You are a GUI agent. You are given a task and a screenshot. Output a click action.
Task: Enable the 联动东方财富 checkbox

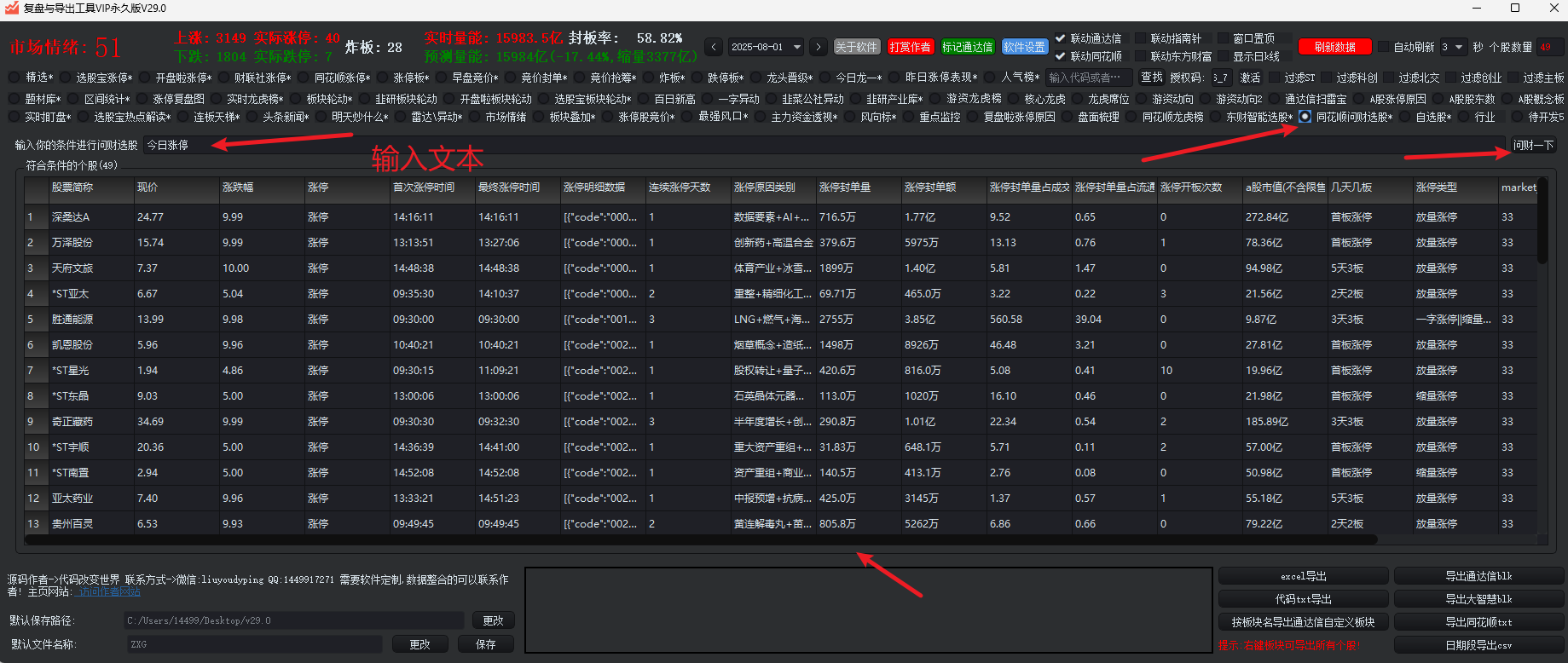pos(1140,56)
